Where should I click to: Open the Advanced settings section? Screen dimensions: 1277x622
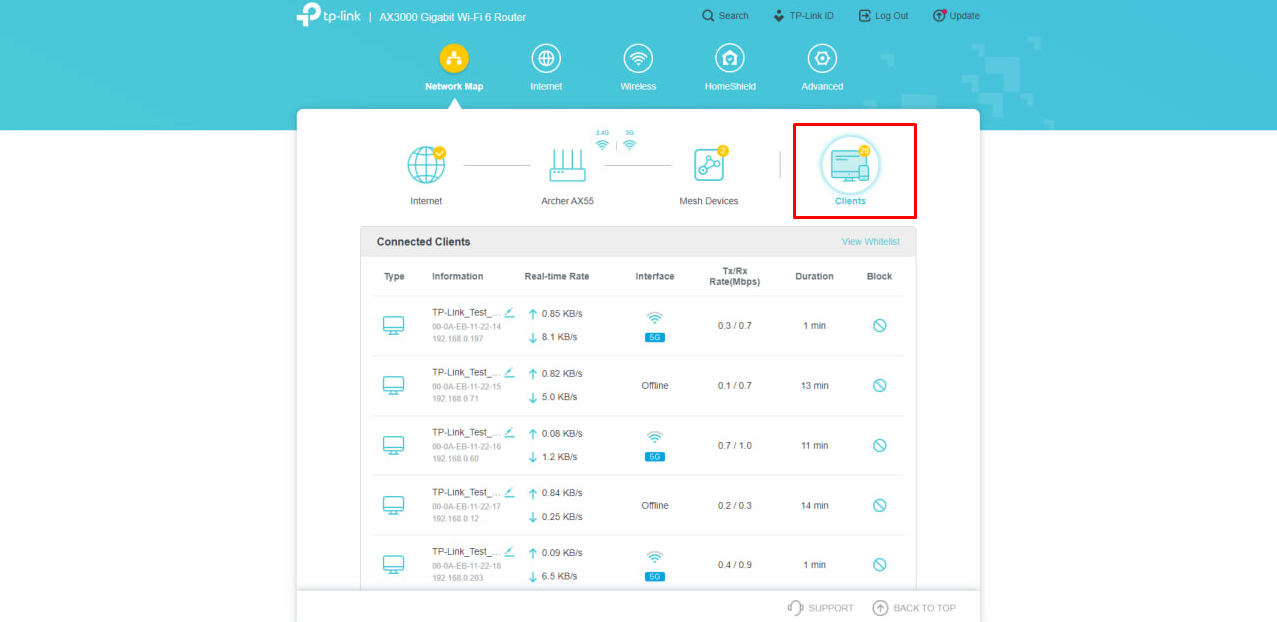[x=821, y=66]
